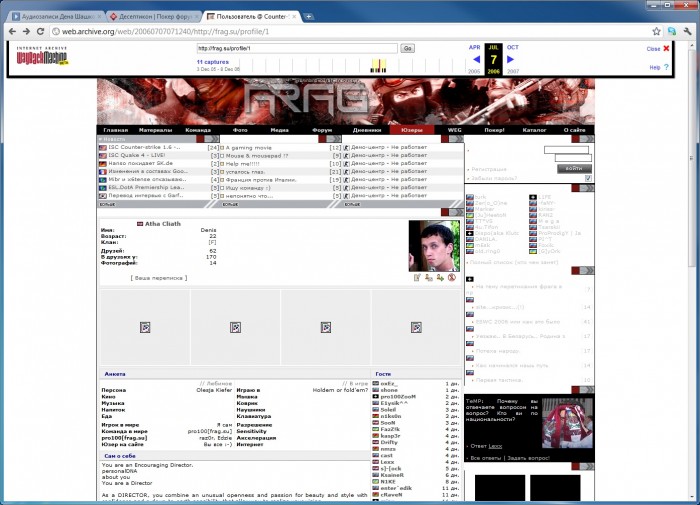Viewport: 700px width, 505px height.
Task: Open the ISC Quake 4 - LIVE! news item
Action: coord(137,155)
